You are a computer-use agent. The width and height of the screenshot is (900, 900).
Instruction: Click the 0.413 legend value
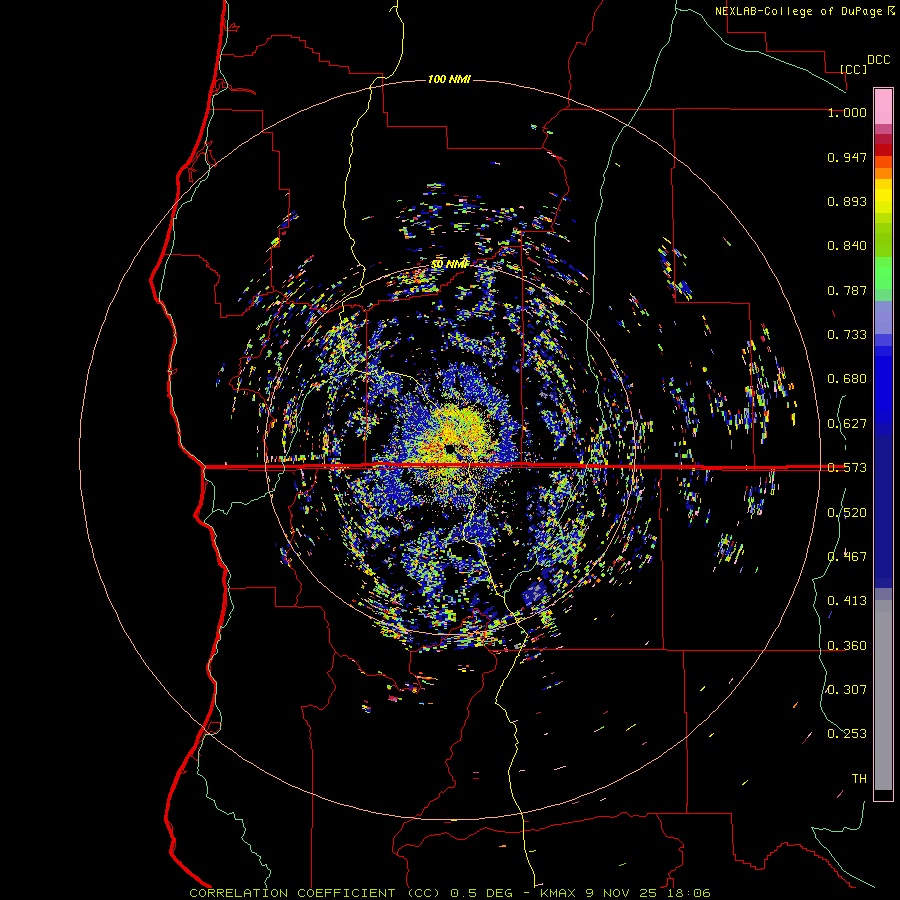847,601
